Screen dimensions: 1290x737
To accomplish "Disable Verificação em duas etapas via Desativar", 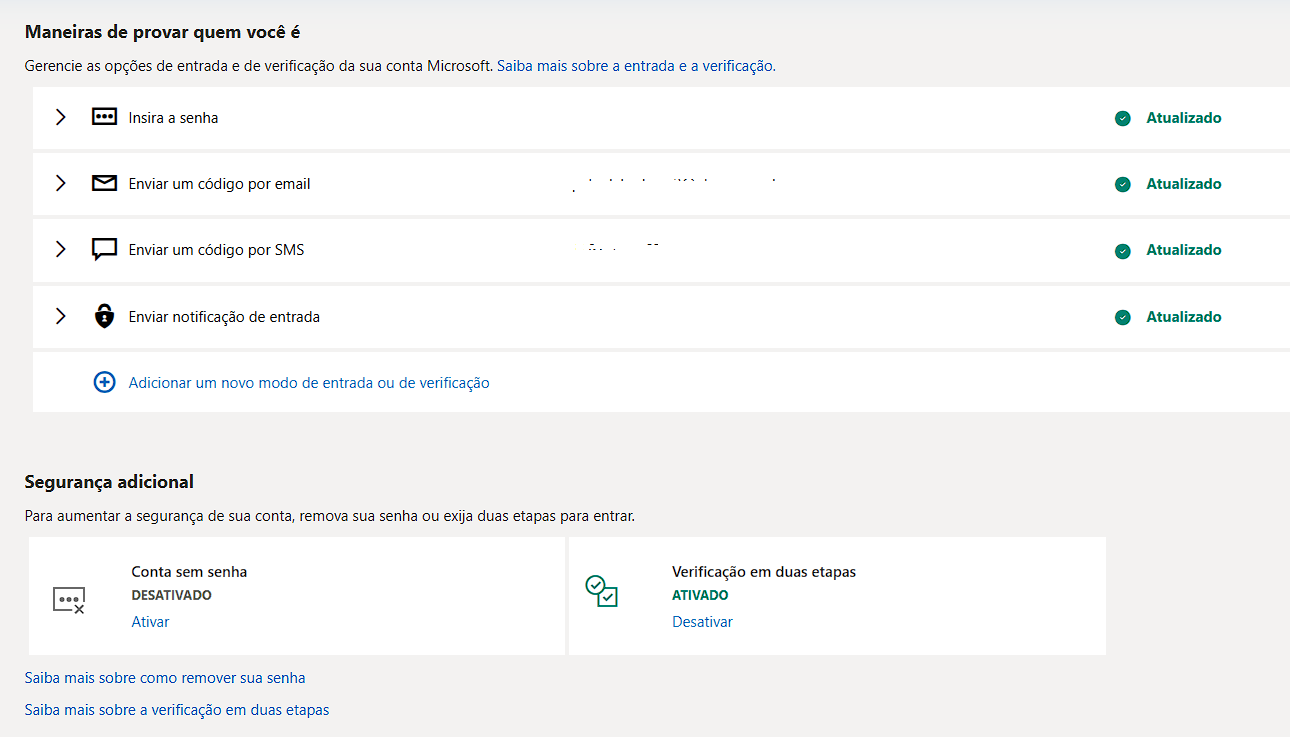I will pyautogui.click(x=702, y=622).
